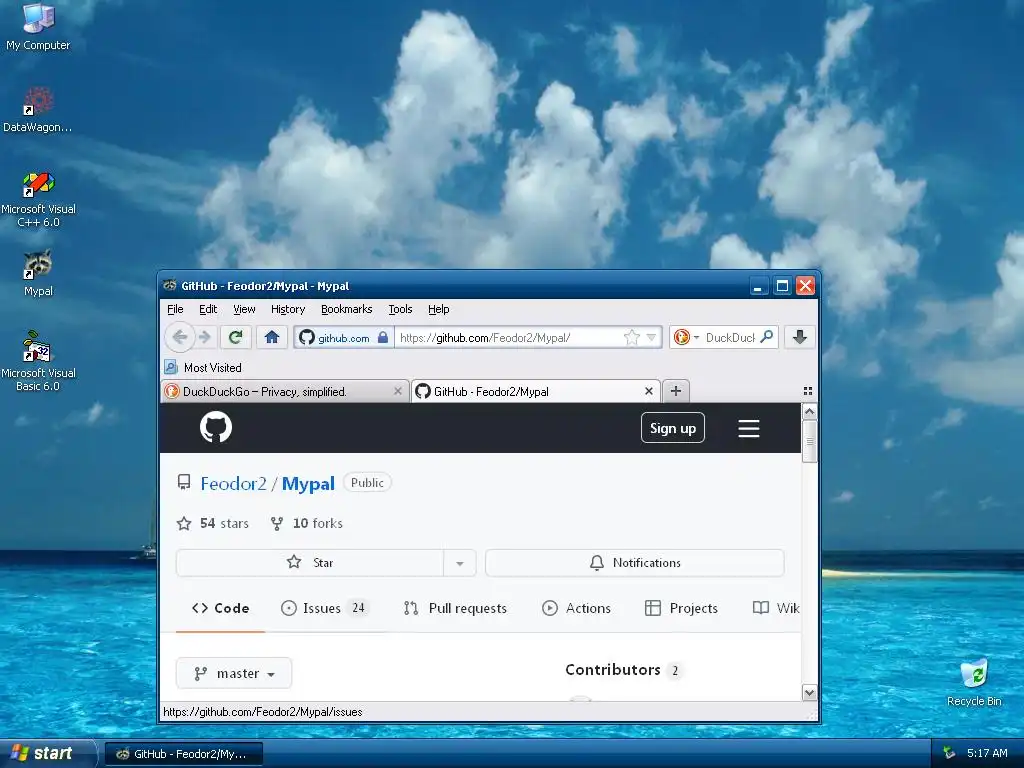Open the Mypal repository name link

(308, 484)
